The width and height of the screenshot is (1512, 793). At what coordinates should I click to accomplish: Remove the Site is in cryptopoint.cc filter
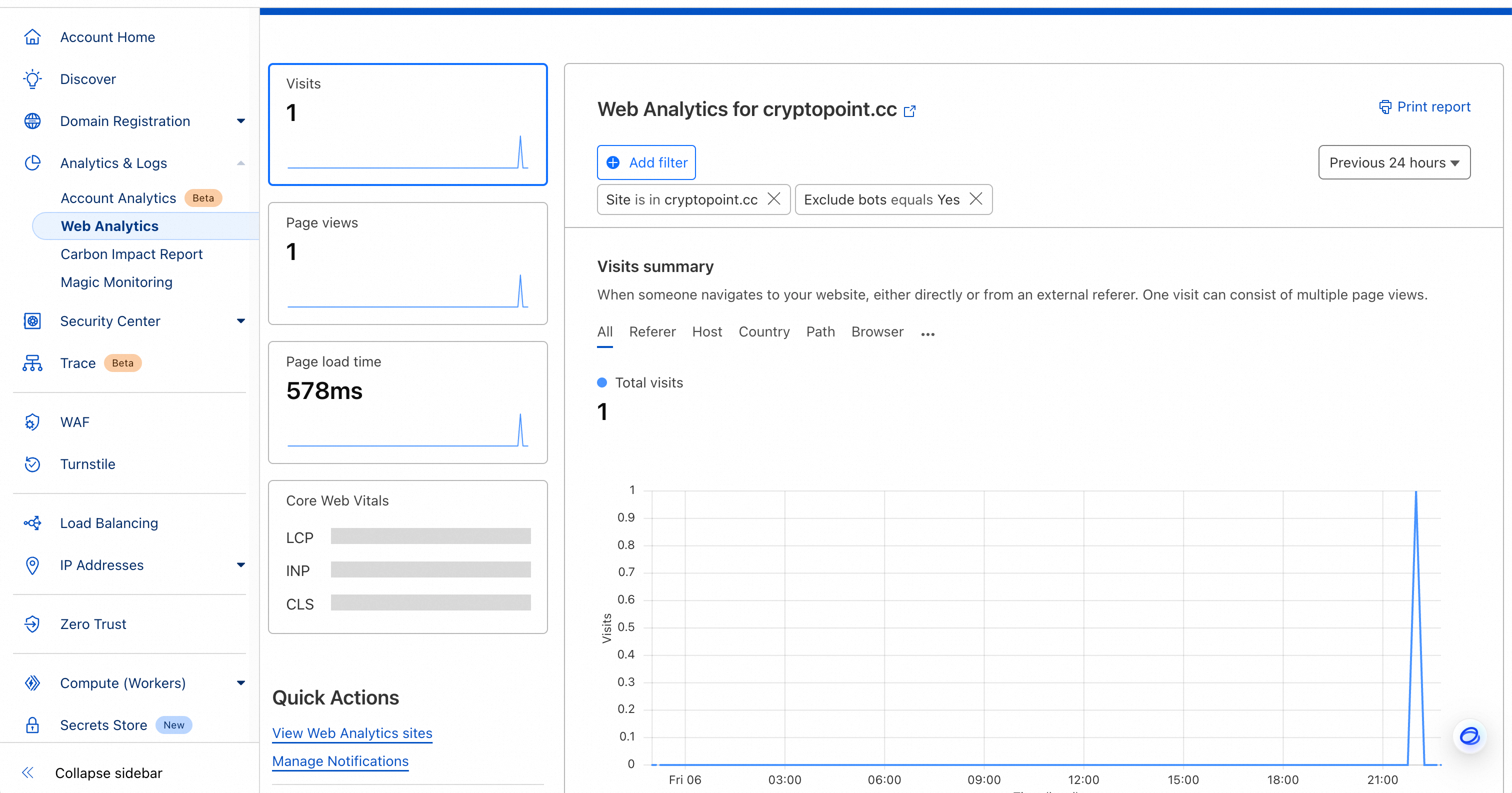774,199
